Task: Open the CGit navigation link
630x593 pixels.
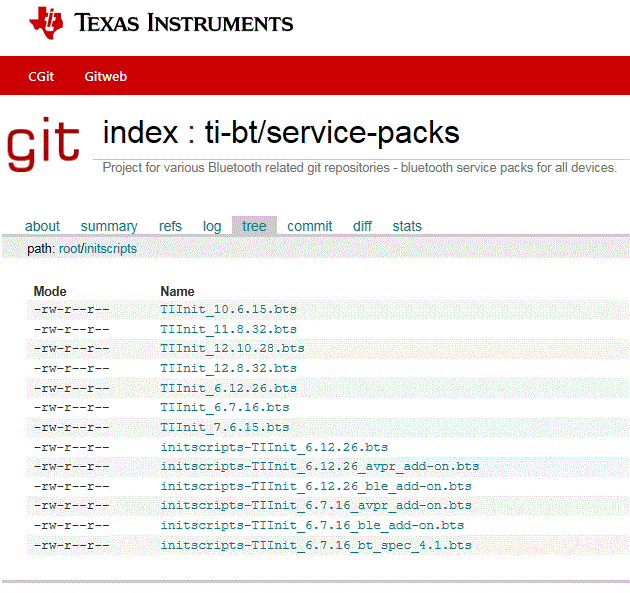Action: click(41, 76)
